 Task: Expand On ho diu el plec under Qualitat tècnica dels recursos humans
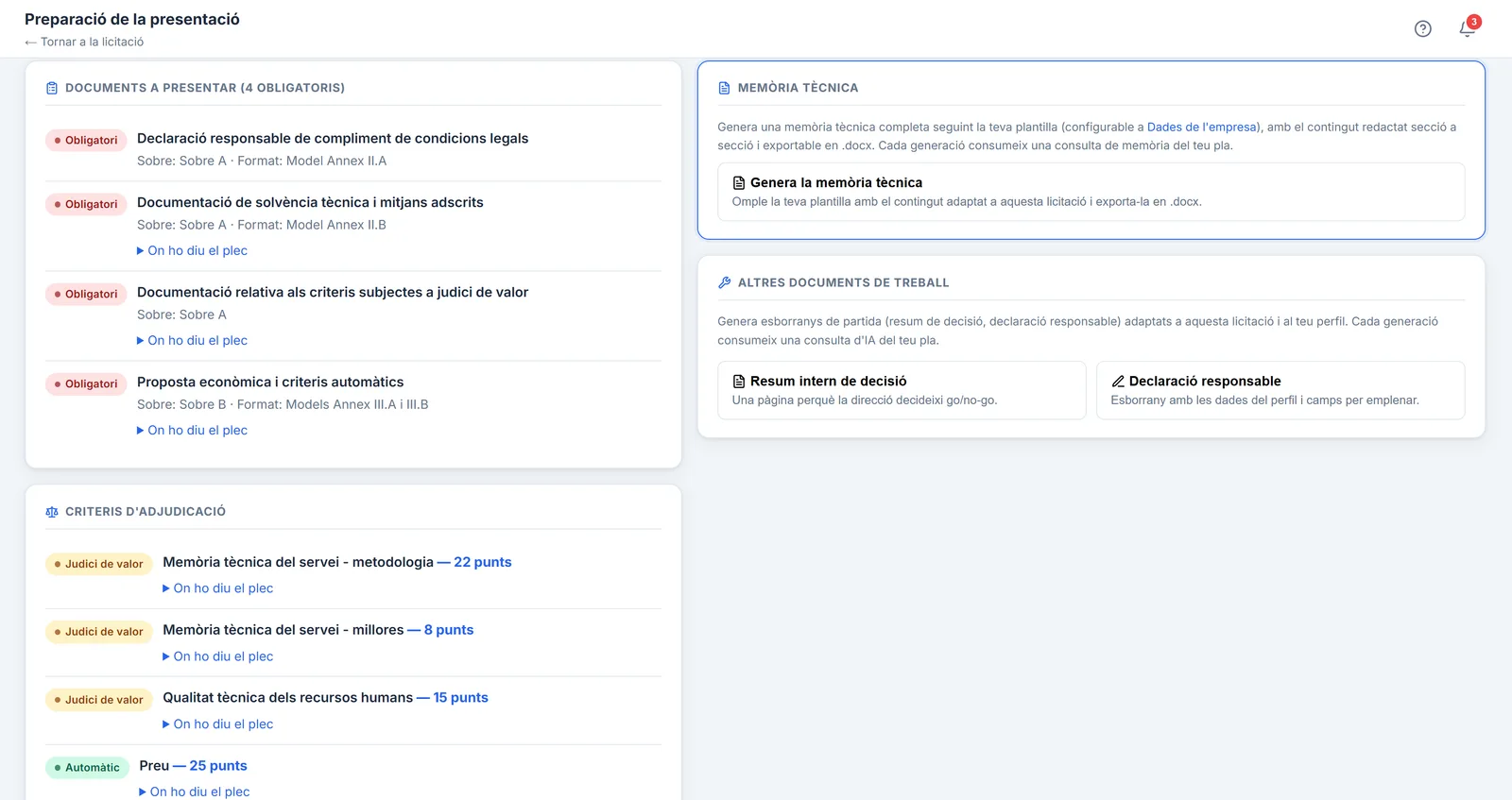217,724
